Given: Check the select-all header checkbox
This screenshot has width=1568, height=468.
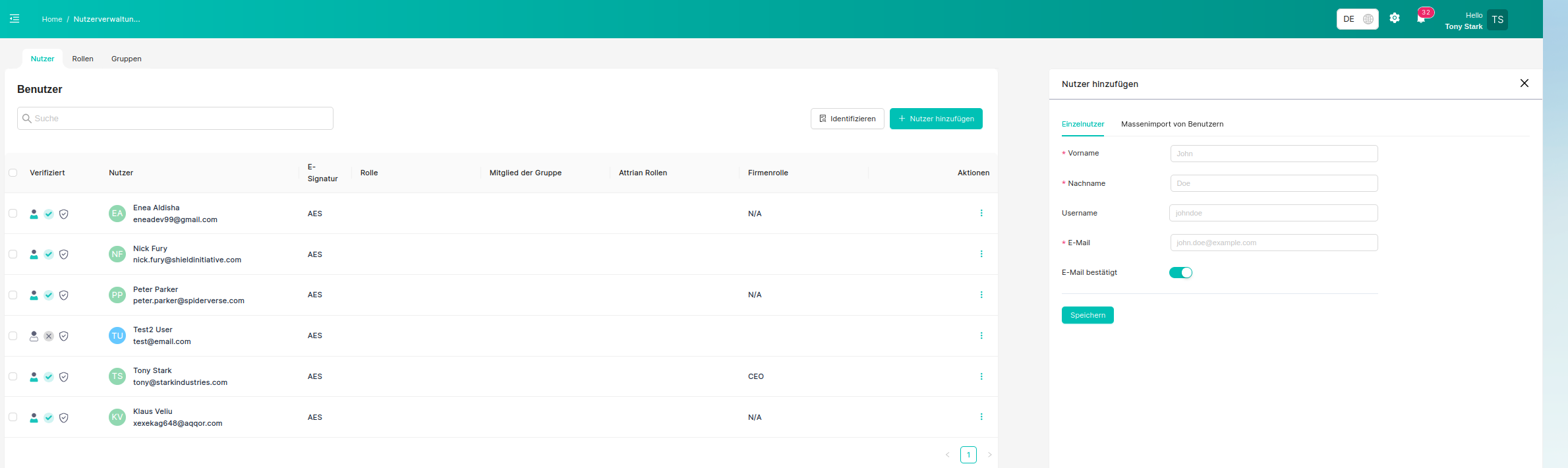Looking at the screenshot, I should (13, 173).
